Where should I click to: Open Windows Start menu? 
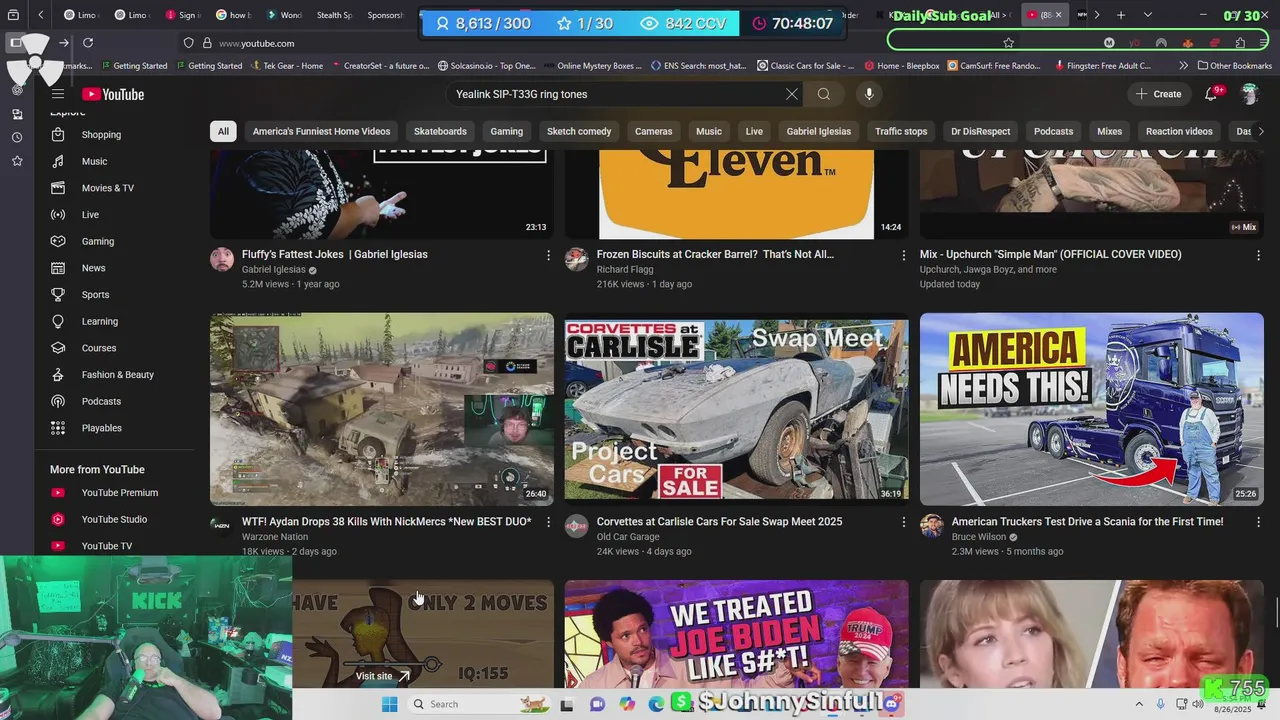[389, 704]
